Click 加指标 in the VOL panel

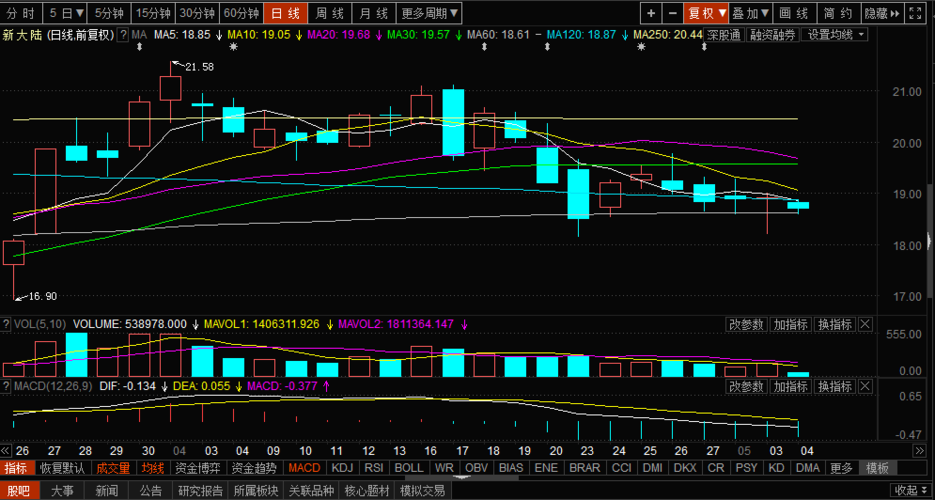pos(790,324)
